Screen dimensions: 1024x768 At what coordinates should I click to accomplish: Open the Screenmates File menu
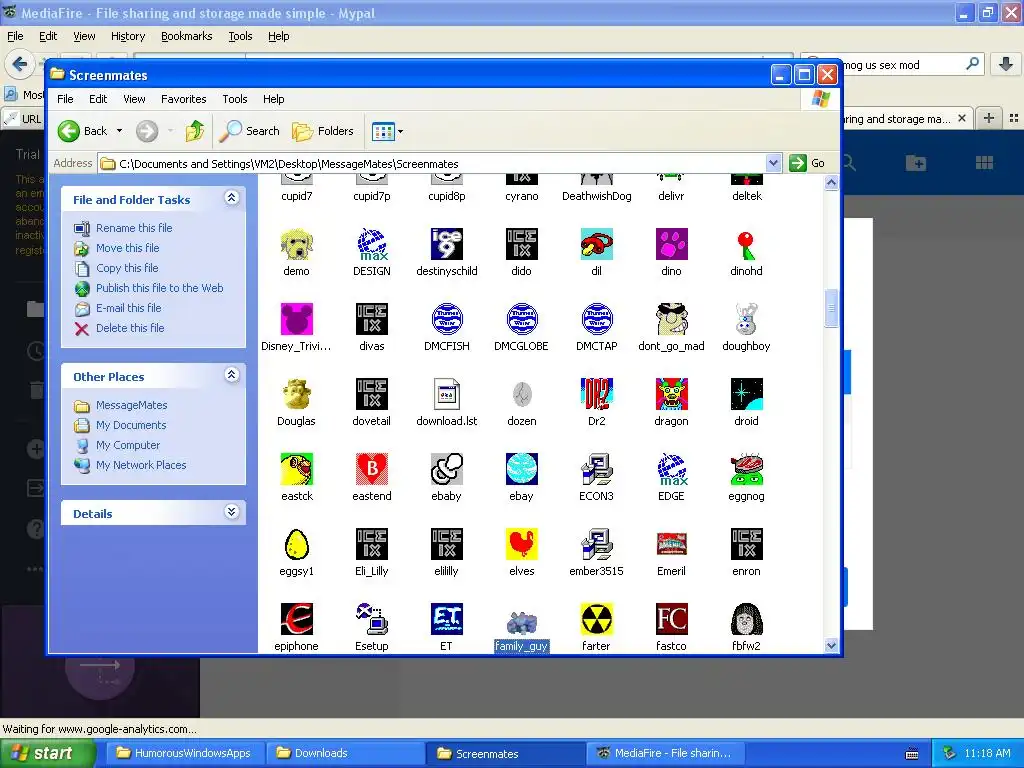click(65, 99)
